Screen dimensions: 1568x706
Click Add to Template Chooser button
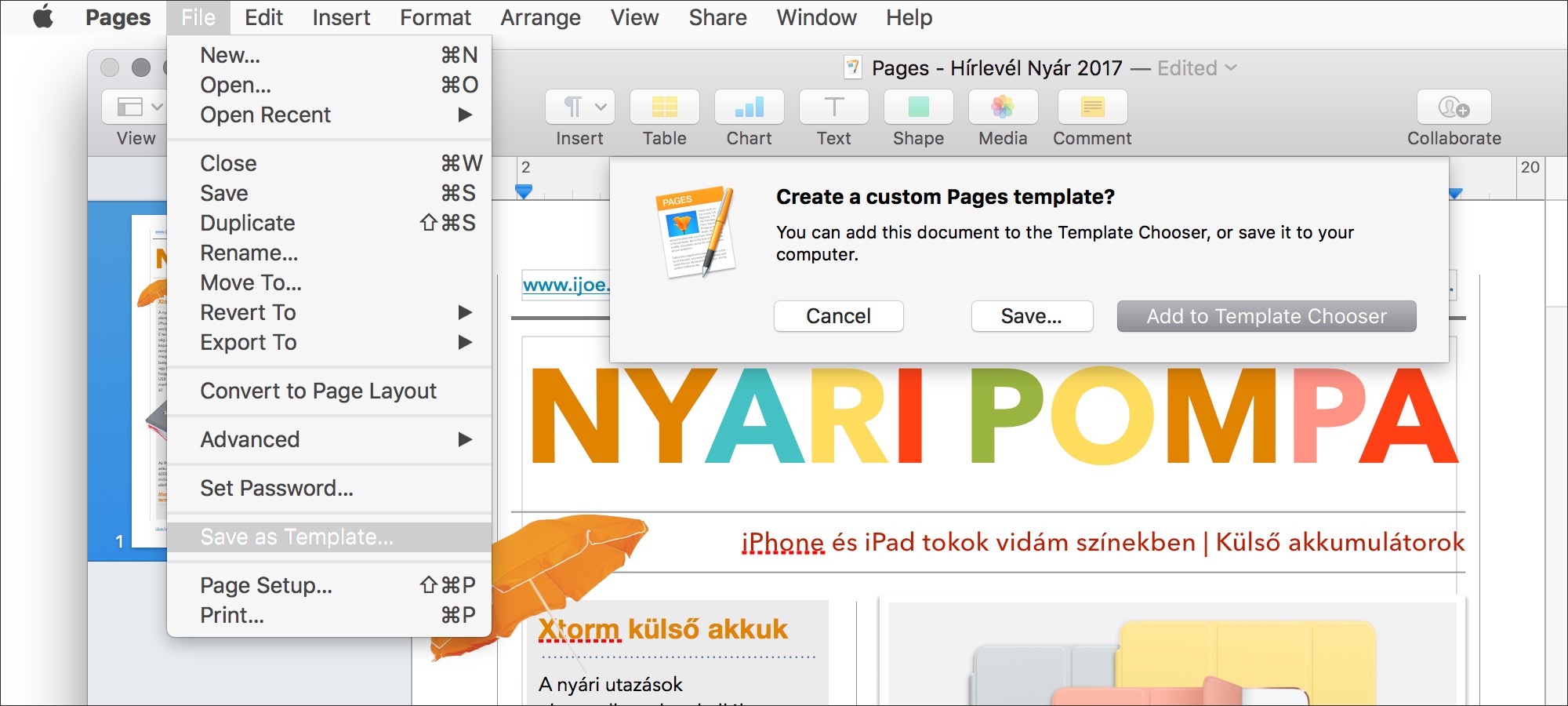pyautogui.click(x=1266, y=316)
